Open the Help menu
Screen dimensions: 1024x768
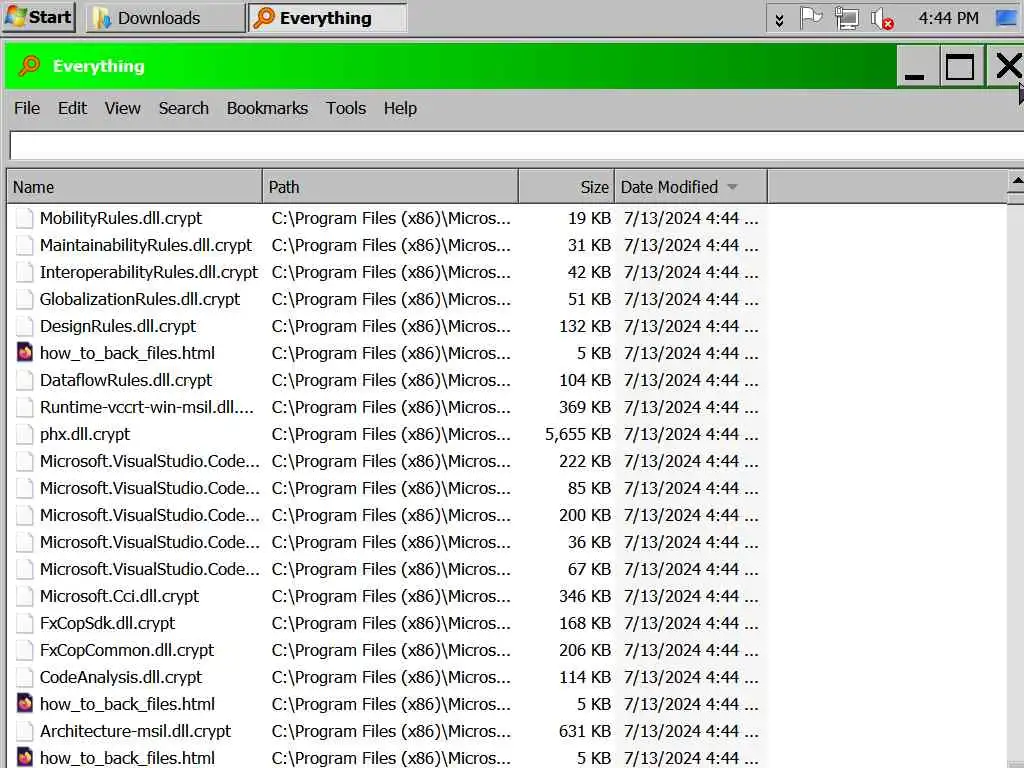tap(400, 108)
